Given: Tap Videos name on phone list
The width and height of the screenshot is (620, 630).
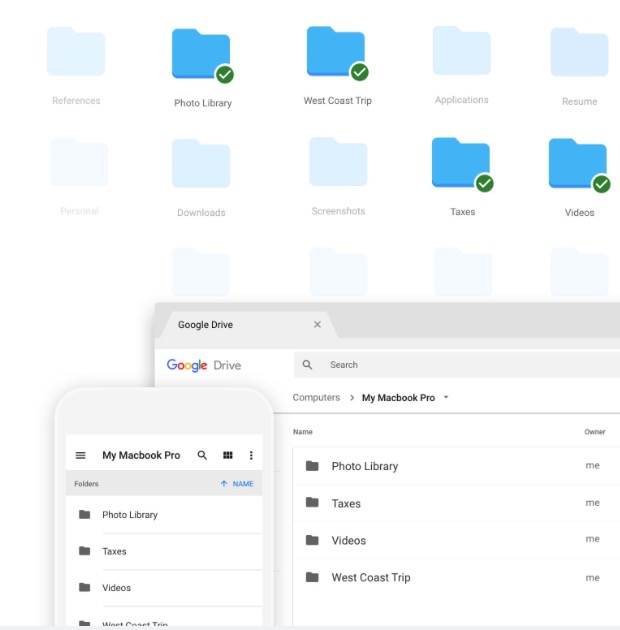Looking at the screenshot, I should 117,588.
